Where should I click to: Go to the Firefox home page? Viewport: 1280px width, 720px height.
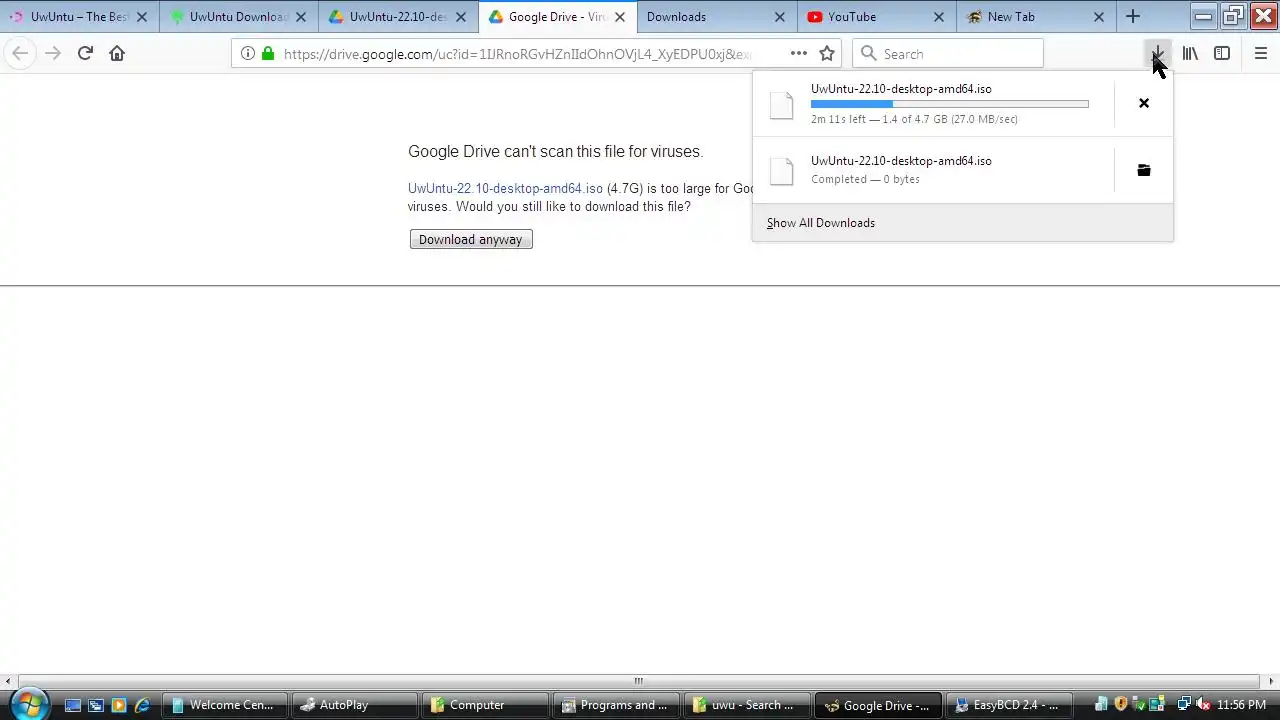[117, 53]
